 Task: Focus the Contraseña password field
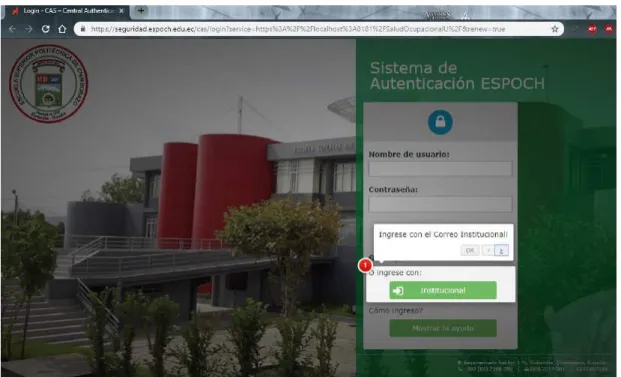440,204
